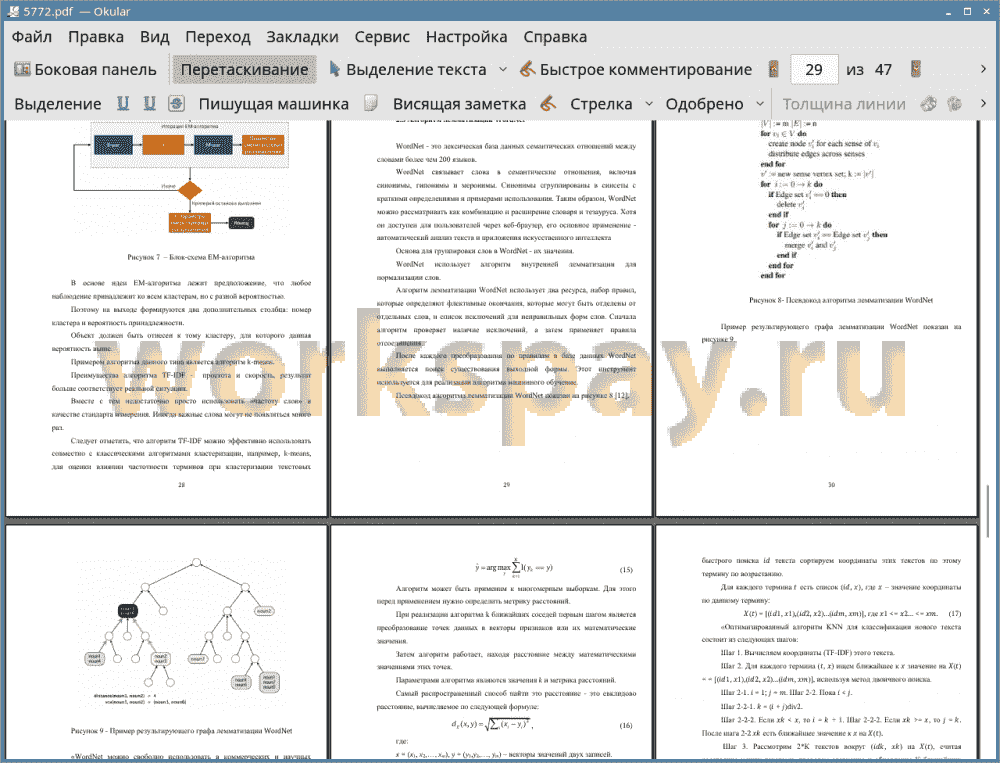The width and height of the screenshot is (1000, 763).
Task: Click the total pages count 47
Action: click(x=883, y=70)
